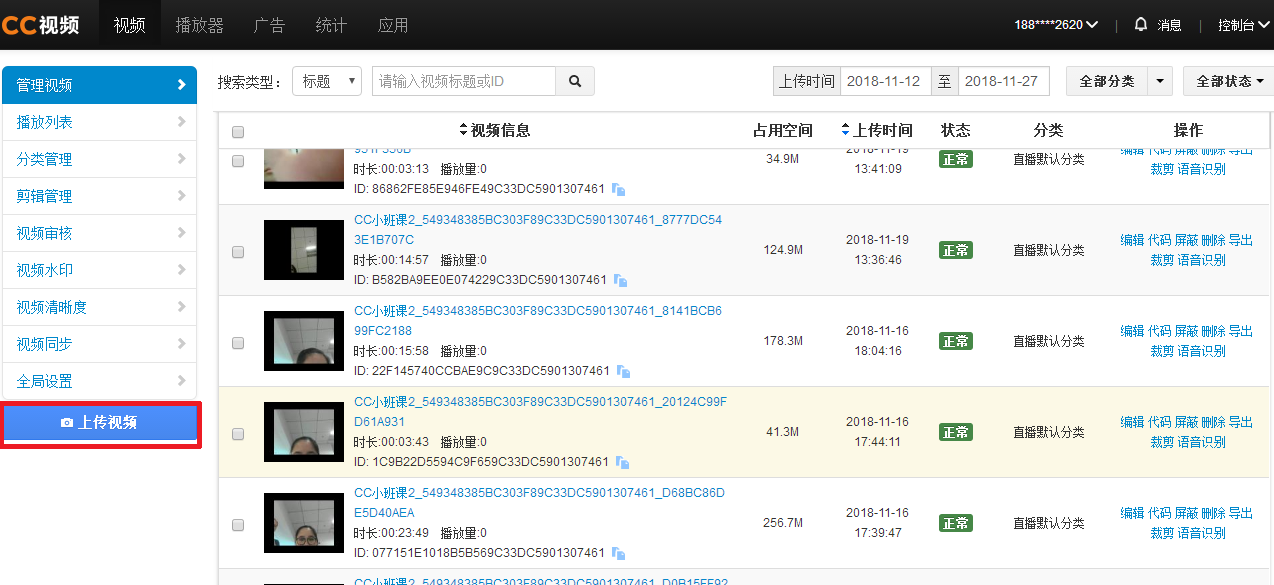Screen dimensions: 1274x585
Task: Switch to the 播放器 top tab
Action: click(199, 25)
